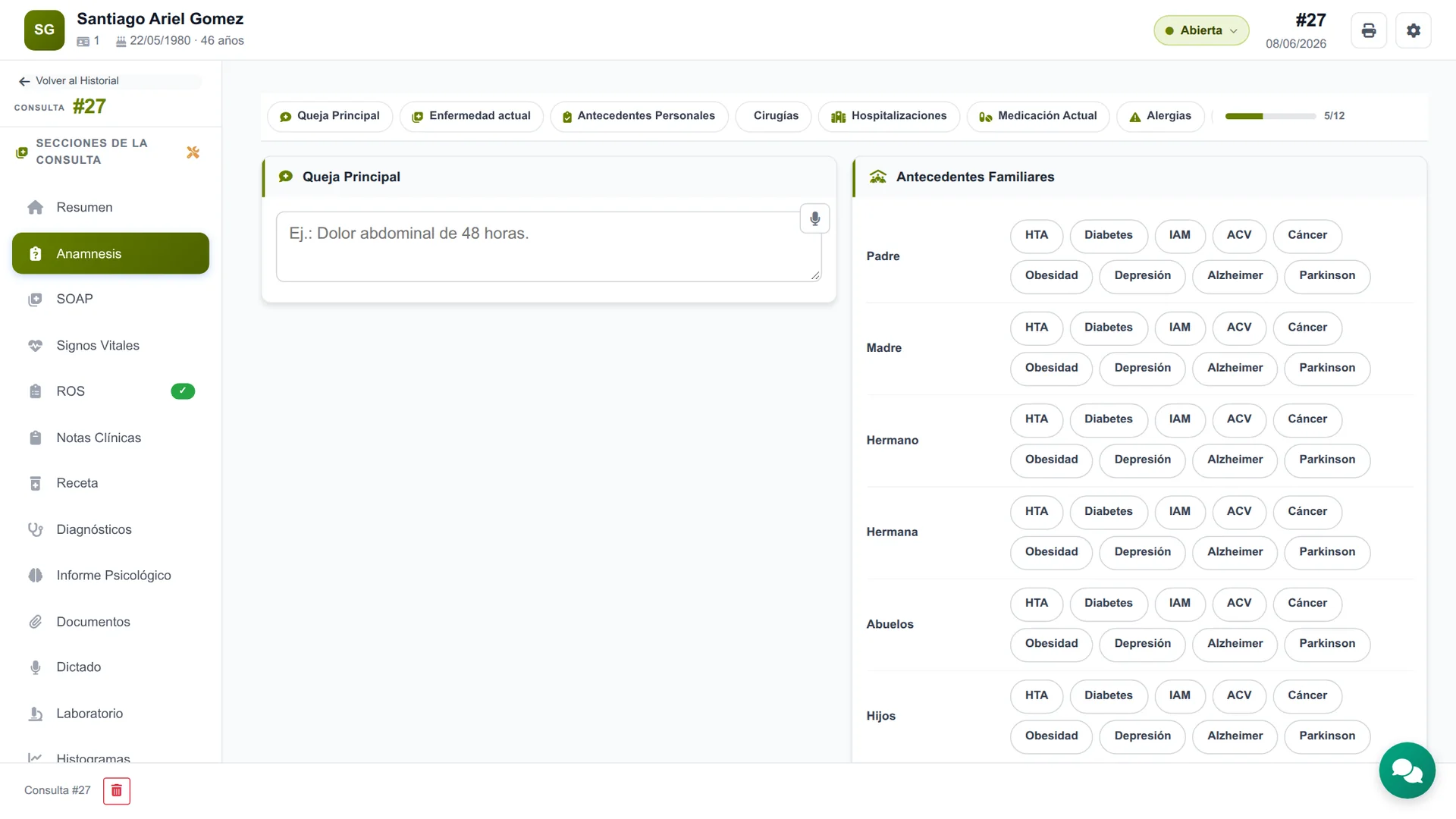Open settings gear icon
The image size is (1456, 819).
tap(1413, 30)
